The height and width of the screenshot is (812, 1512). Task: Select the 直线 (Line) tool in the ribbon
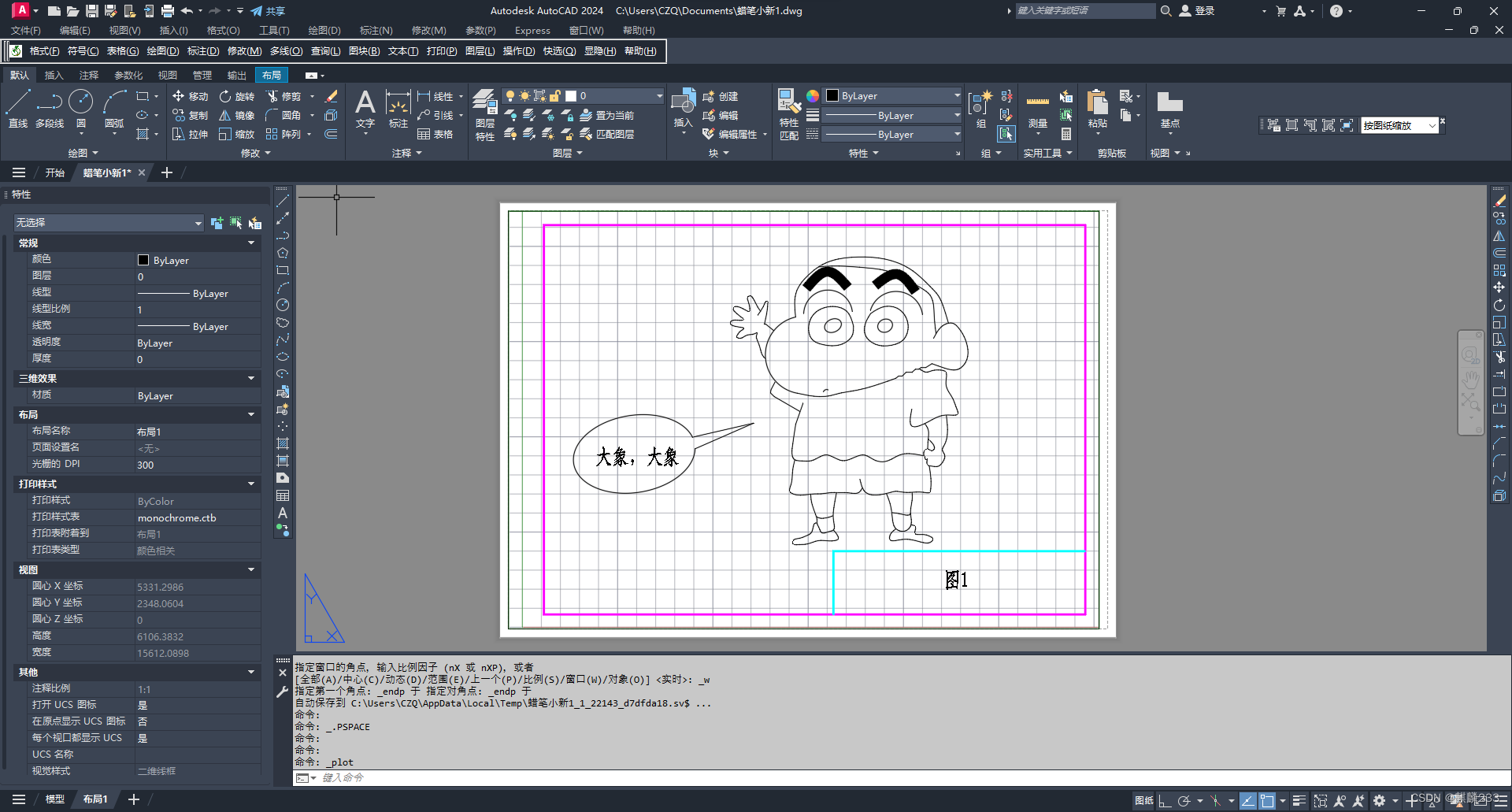click(x=18, y=109)
